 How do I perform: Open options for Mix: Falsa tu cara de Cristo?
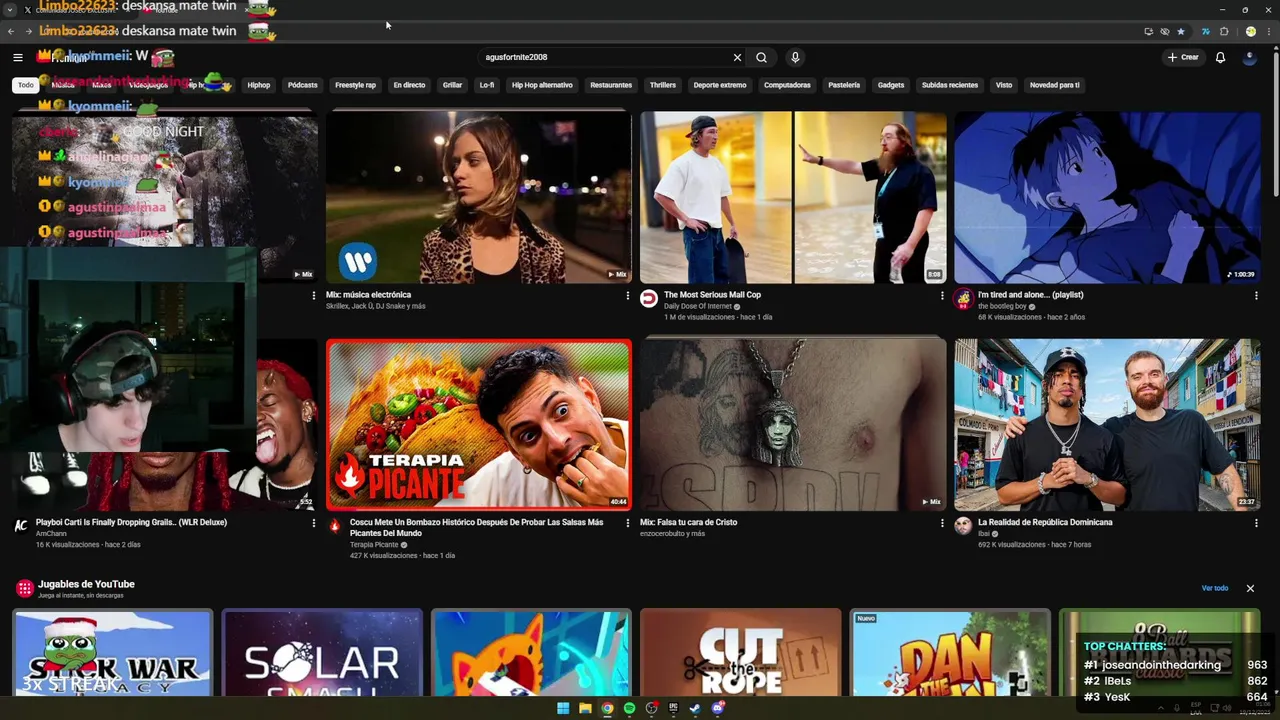[x=942, y=522]
